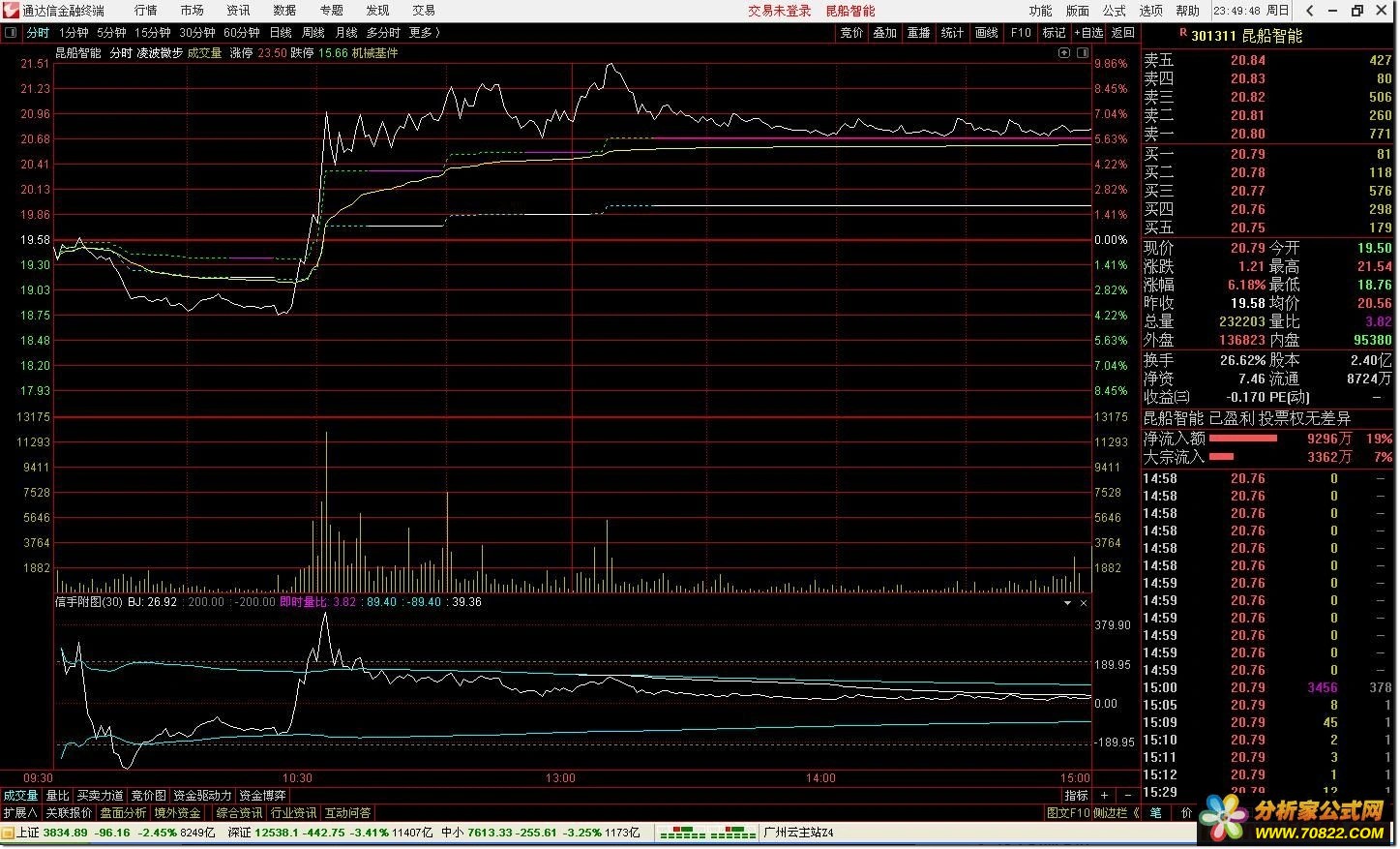Toggle the side panel layout icon above the chart
The height and width of the screenshot is (849, 1400).
pos(1082,53)
